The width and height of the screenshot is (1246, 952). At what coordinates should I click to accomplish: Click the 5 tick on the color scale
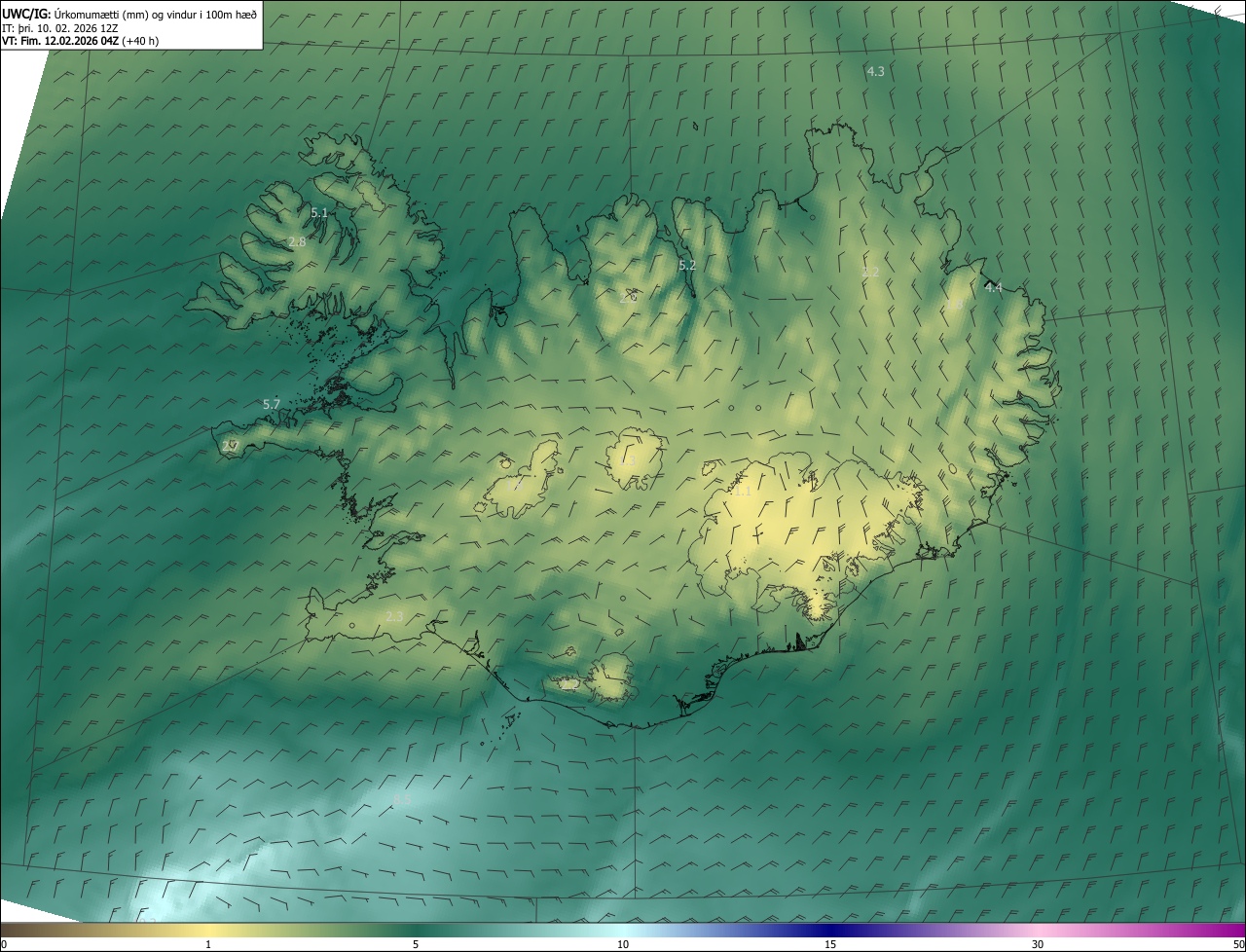coord(416,944)
